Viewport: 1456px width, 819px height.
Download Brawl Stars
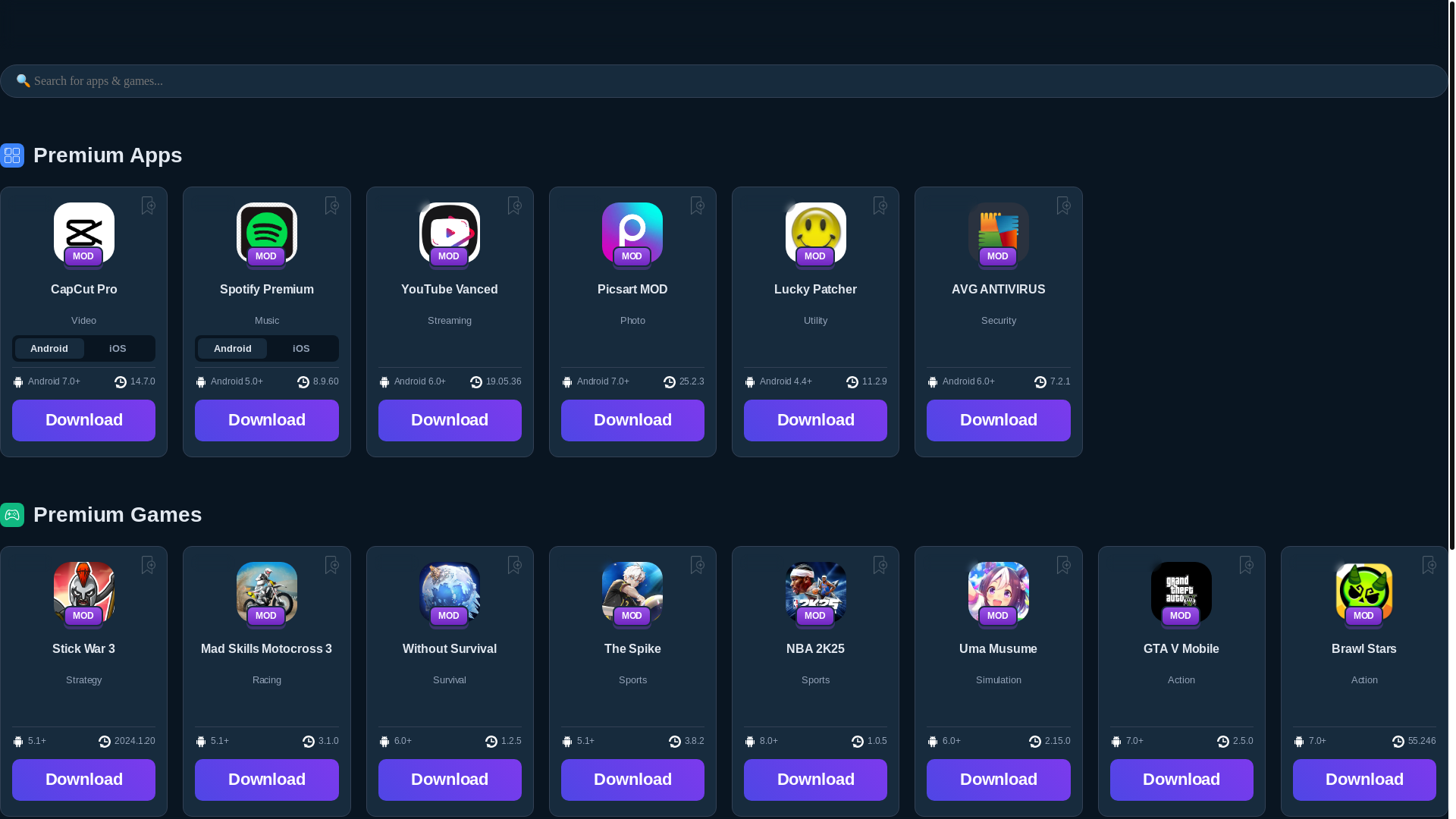coord(1364,780)
